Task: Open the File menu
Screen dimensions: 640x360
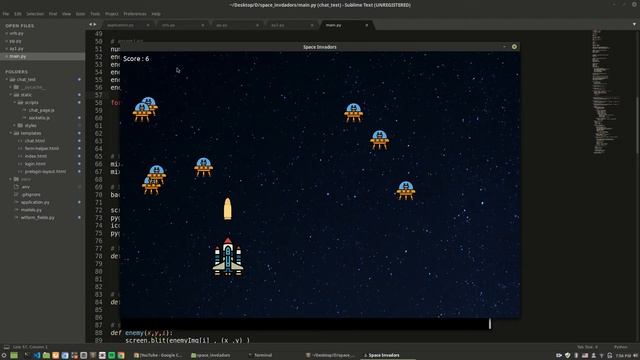Action: coord(6,14)
